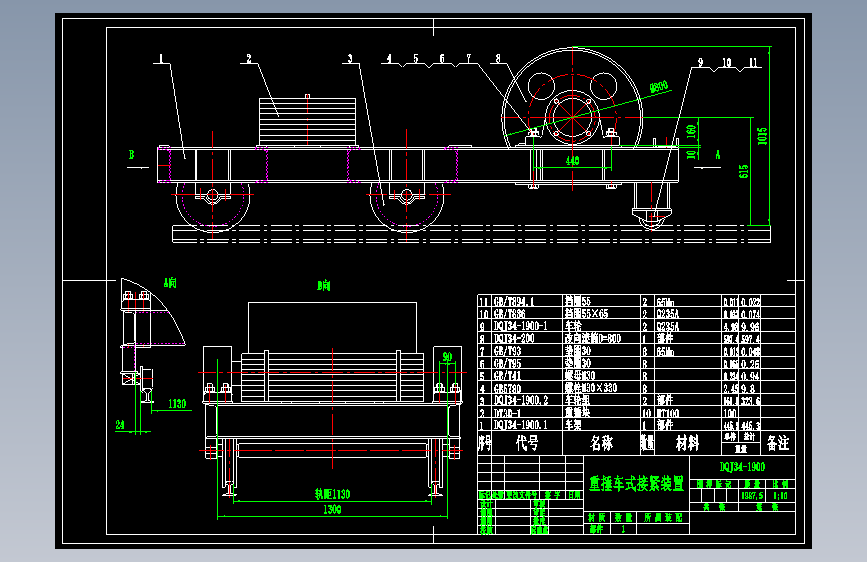Select the green drawing number DQJ34-1900
This screenshot has height=562, width=867.
click(742, 467)
